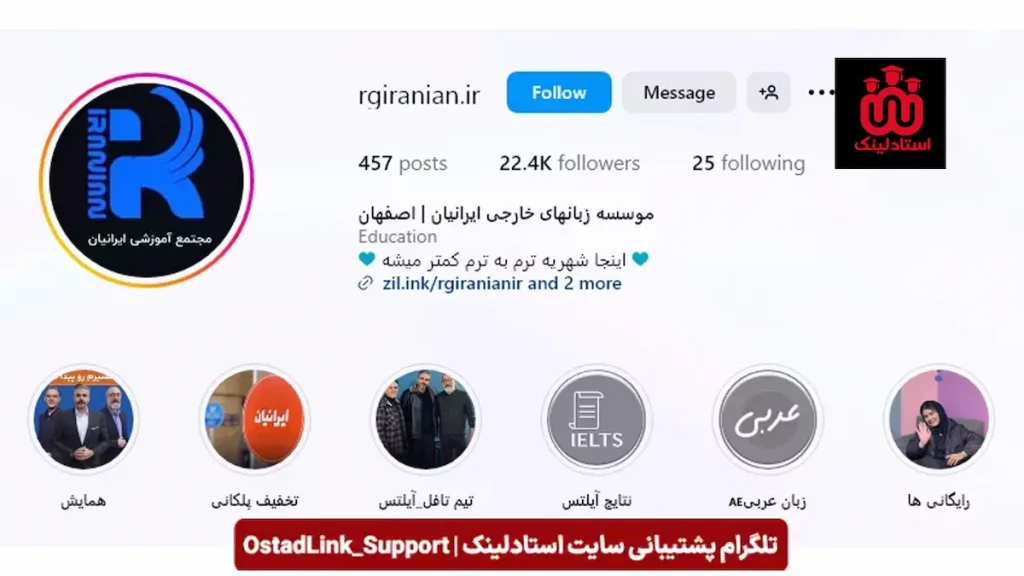Open the rgiranian.ir profile picture story
Screen dimensions: 1024x576
146,180
